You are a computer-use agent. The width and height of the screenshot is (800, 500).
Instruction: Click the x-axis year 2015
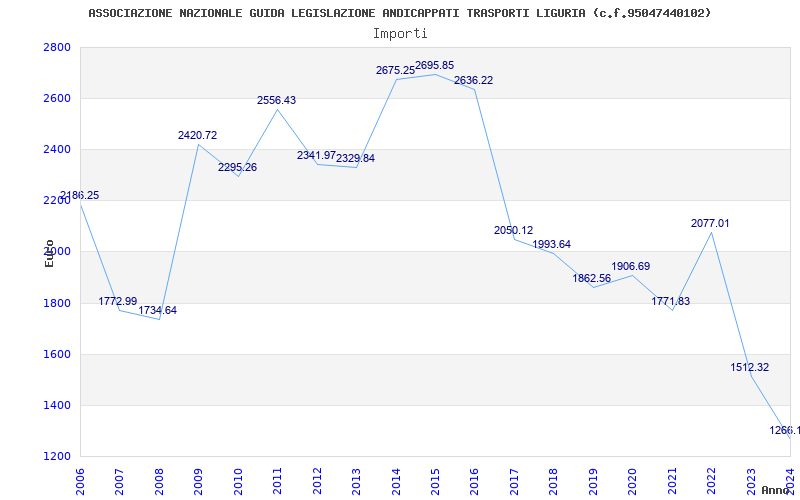point(435,482)
